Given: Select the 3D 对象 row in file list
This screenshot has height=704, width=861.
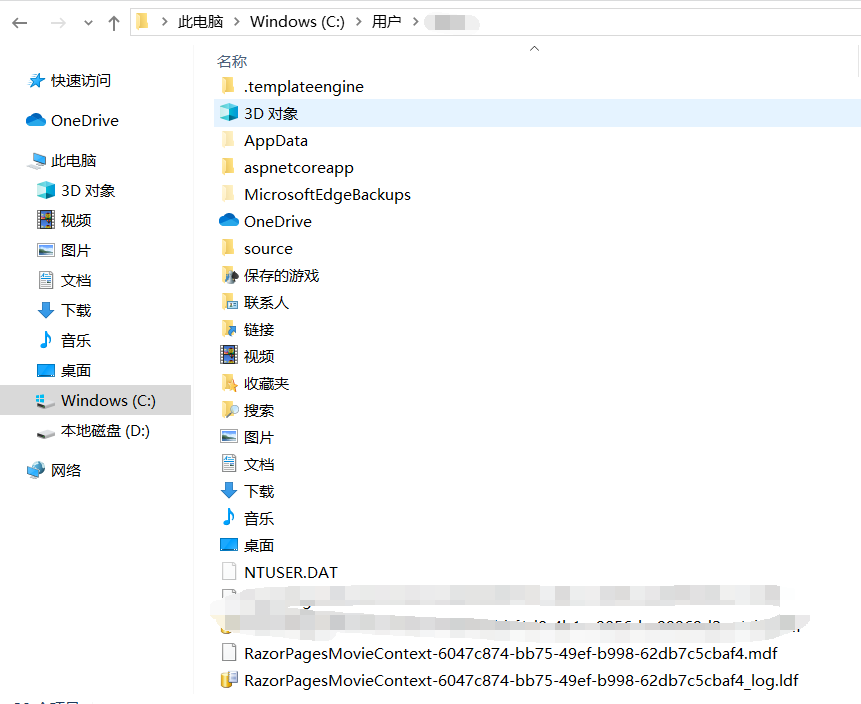Looking at the screenshot, I should click(537, 113).
